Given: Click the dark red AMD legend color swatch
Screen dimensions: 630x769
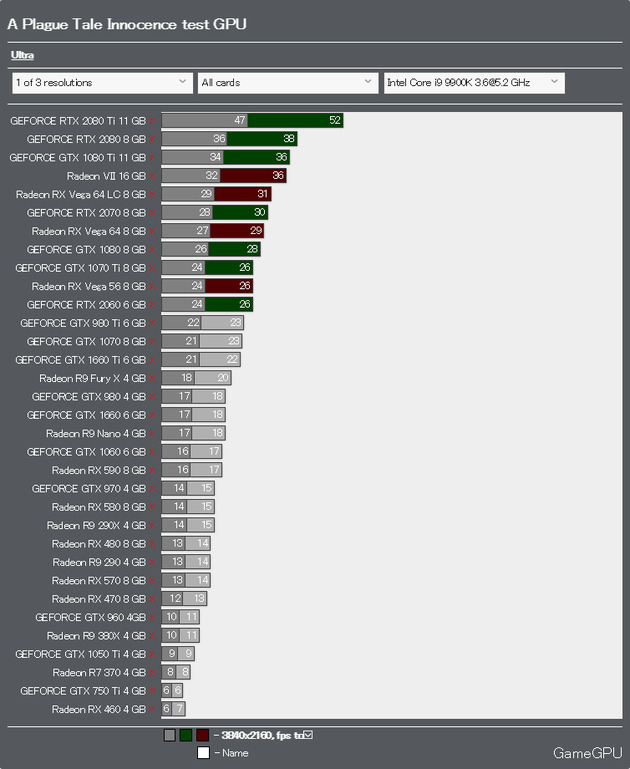Looking at the screenshot, I should [x=202, y=735].
